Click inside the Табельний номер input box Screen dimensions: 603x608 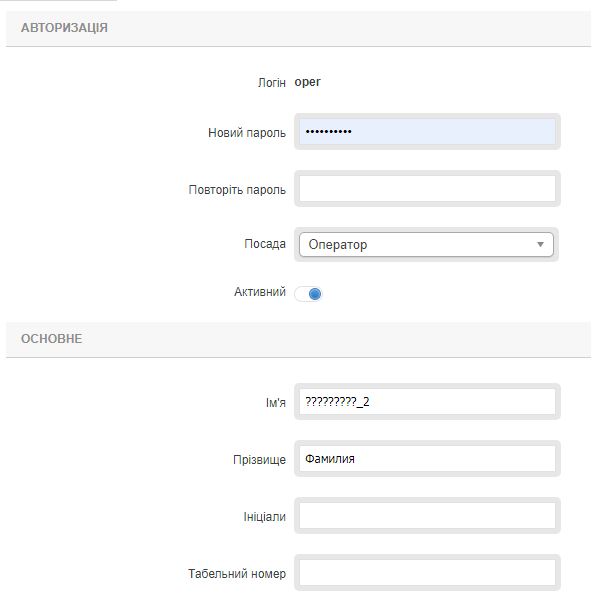[x=426, y=573]
